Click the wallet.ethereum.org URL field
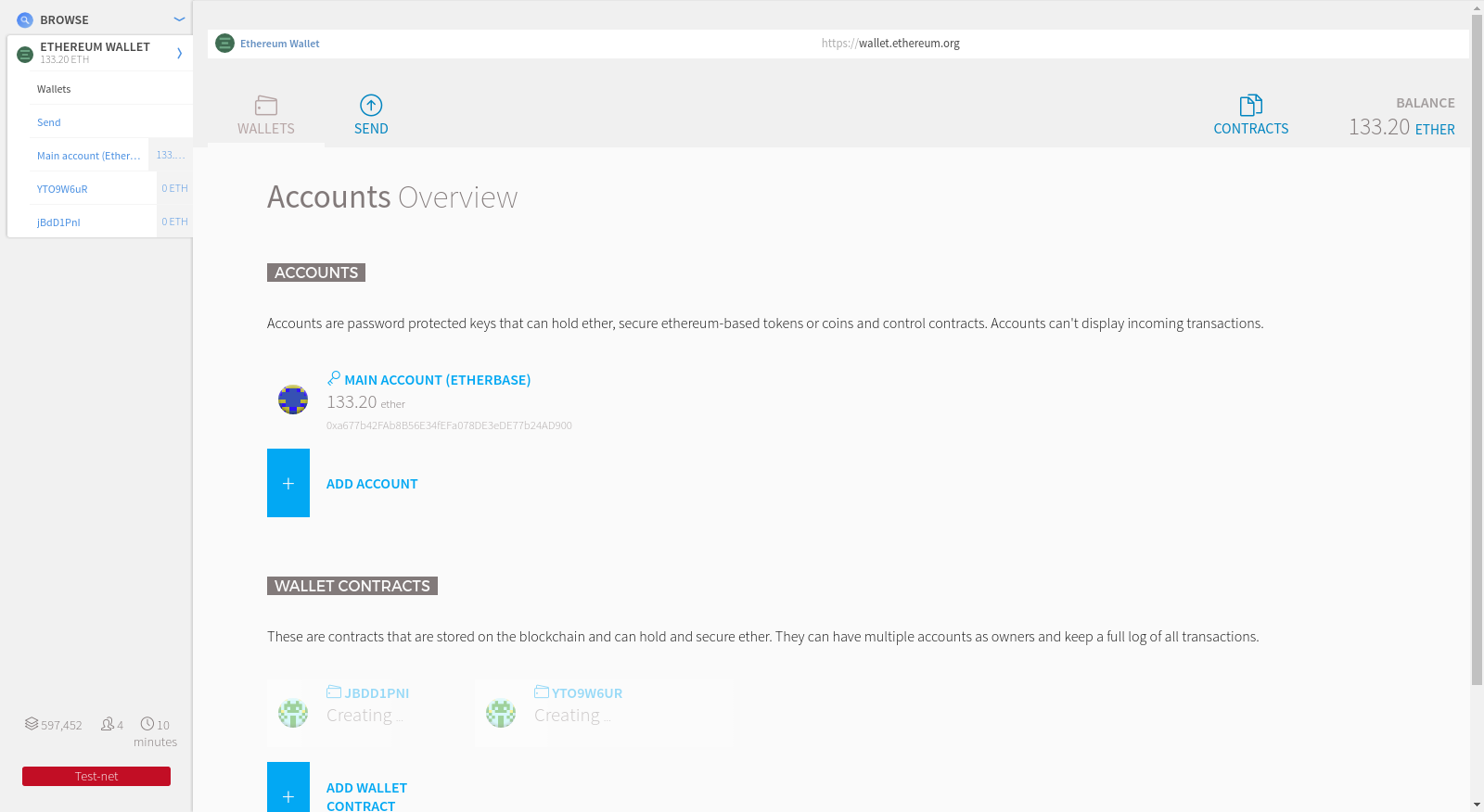The height and width of the screenshot is (812, 1484). click(x=890, y=44)
